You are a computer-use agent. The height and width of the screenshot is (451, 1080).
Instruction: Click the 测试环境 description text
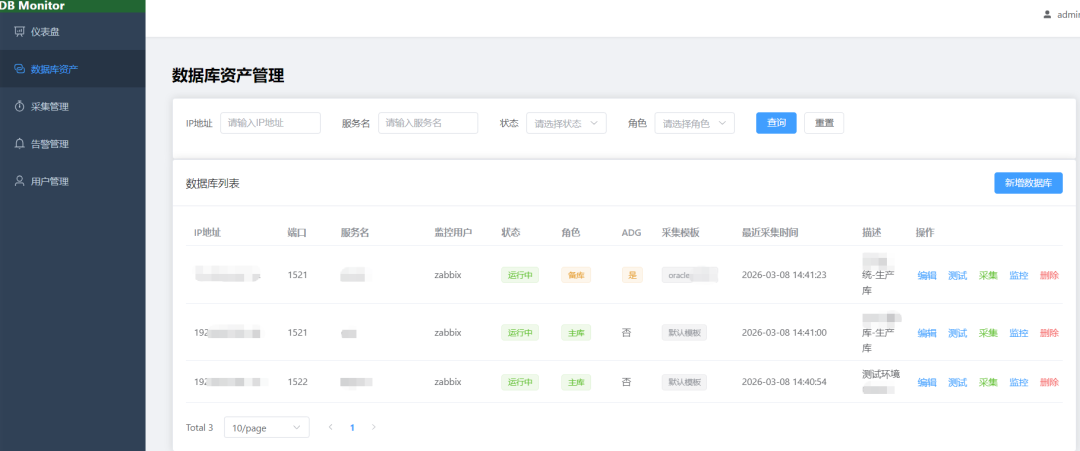[x=881, y=375]
